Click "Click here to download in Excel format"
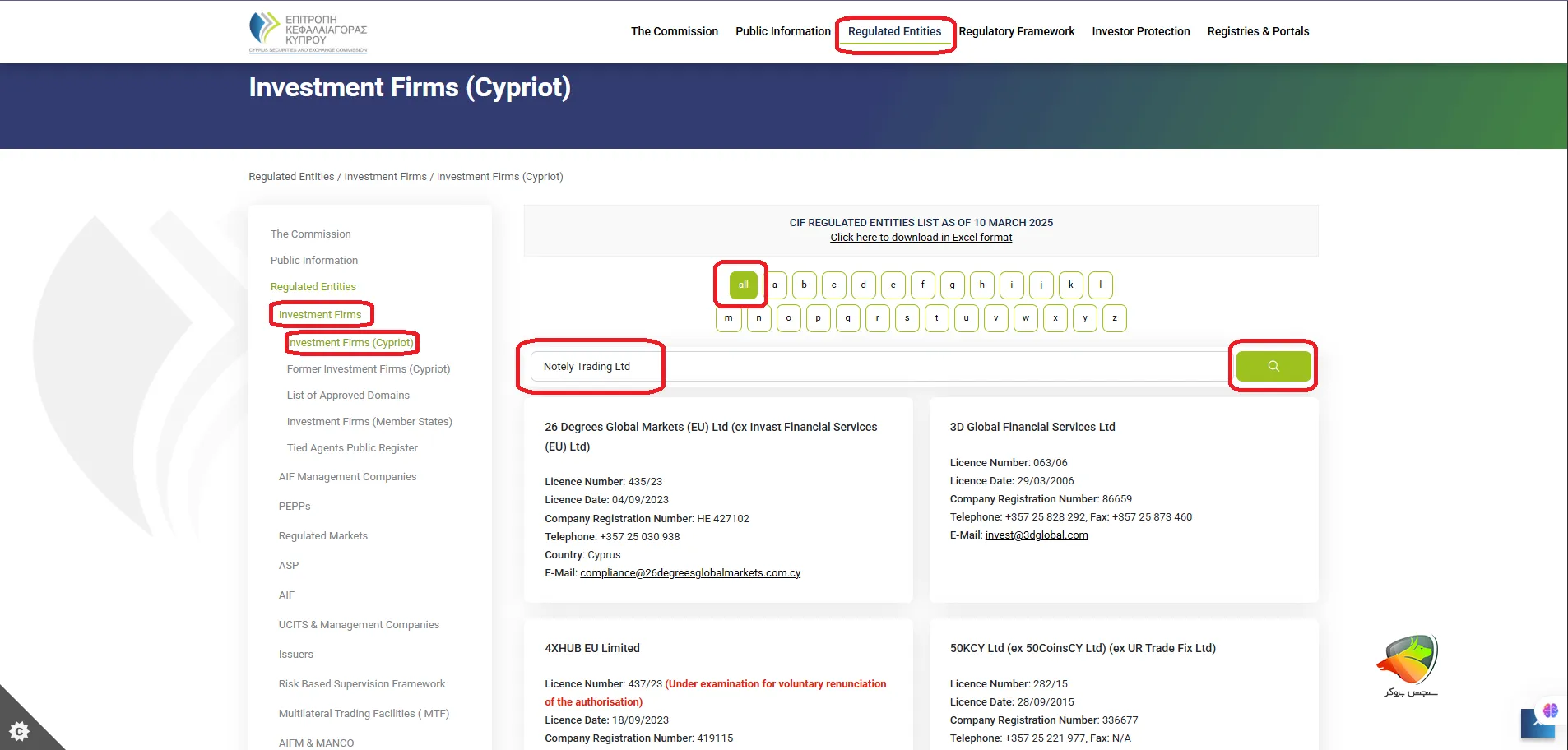The width and height of the screenshot is (1568, 750). click(x=921, y=237)
